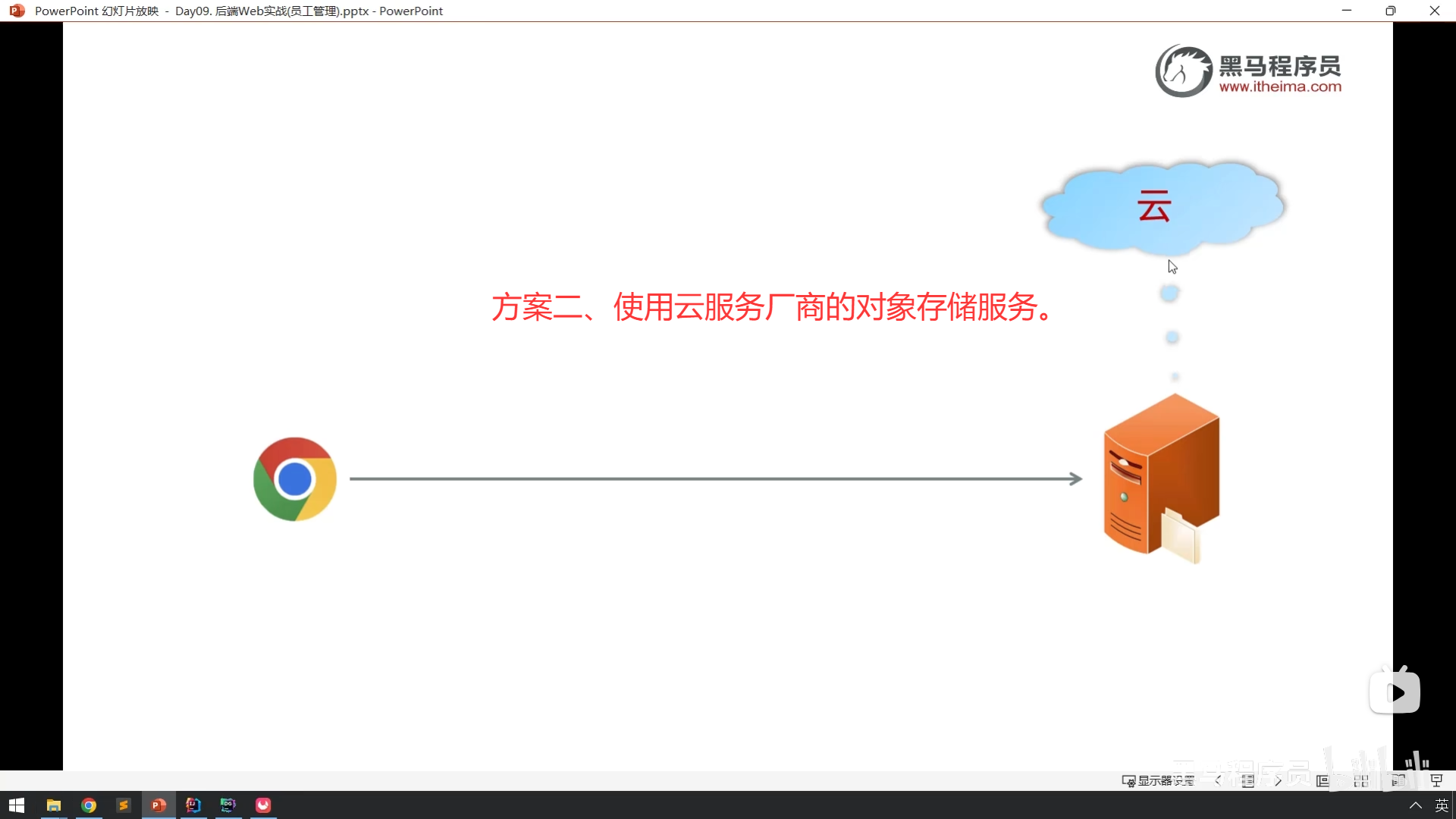The width and height of the screenshot is (1456, 819).
Task: Go to next slide arrow
Action: (1278, 780)
